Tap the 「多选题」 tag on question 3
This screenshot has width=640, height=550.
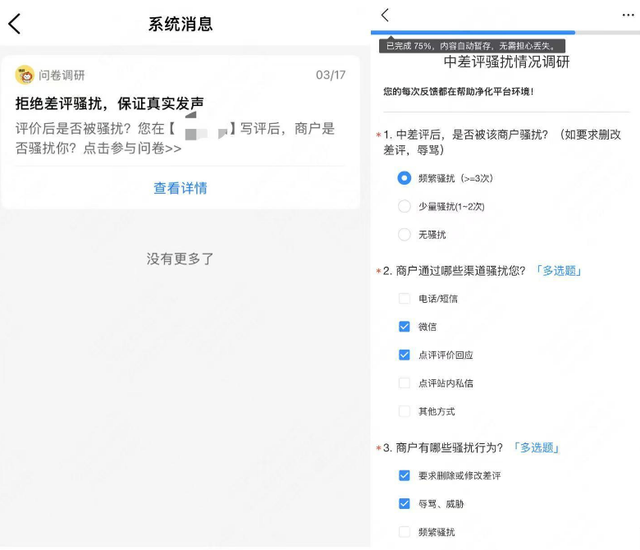point(536,448)
